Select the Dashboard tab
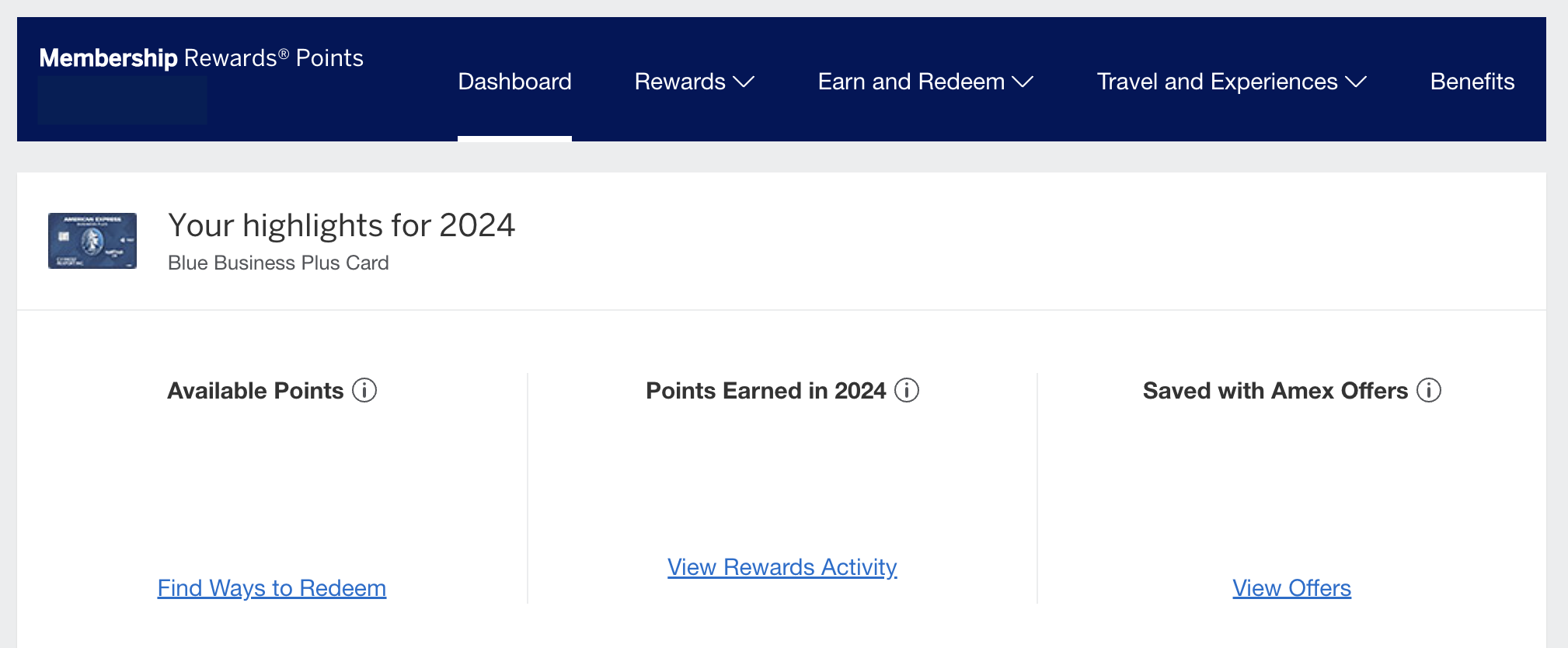1568x648 pixels. [x=514, y=82]
